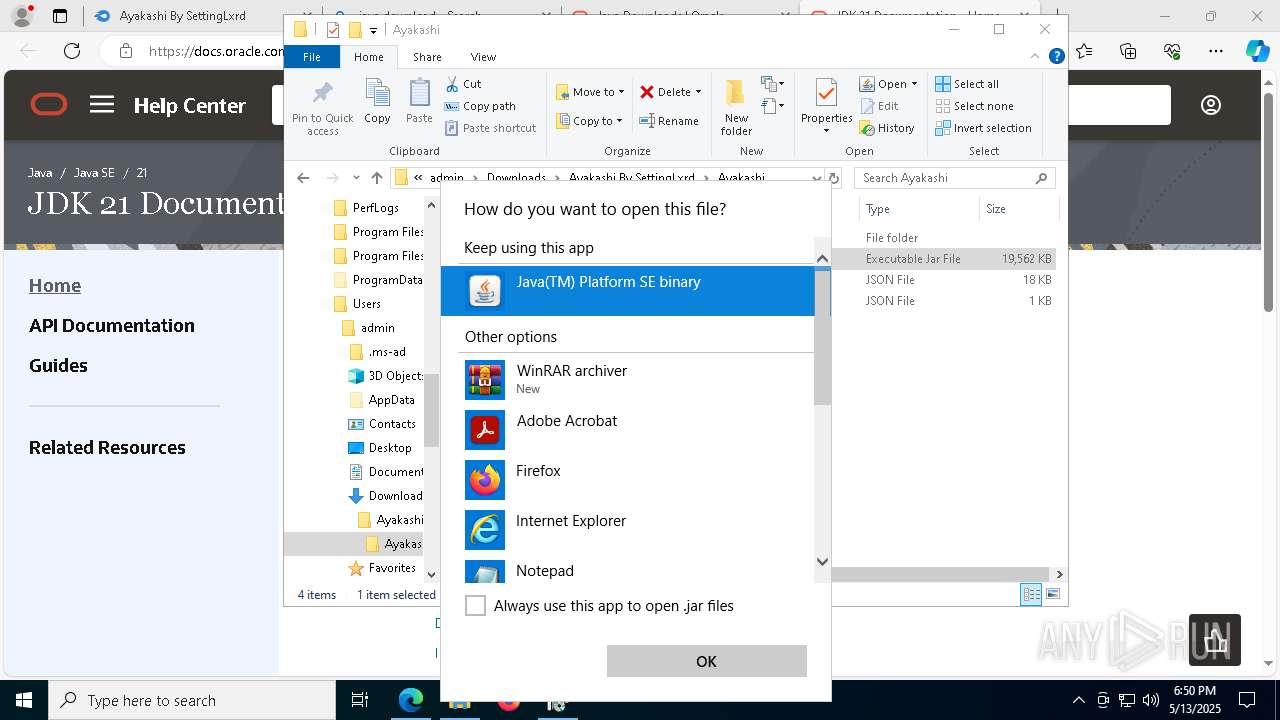Click Explorer file list horizontal scrollbar
Screen dimensions: 1280x720
(x=940, y=574)
